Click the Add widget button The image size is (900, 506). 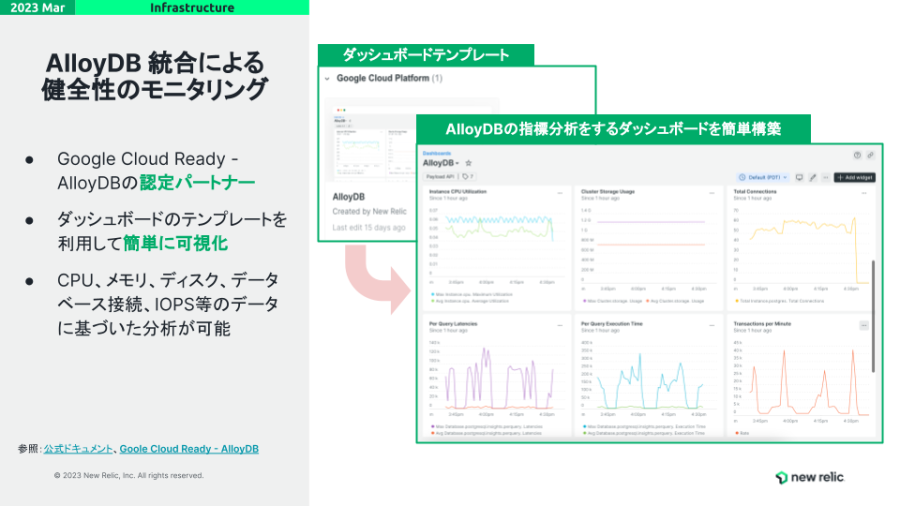pyautogui.click(x=855, y=178)
